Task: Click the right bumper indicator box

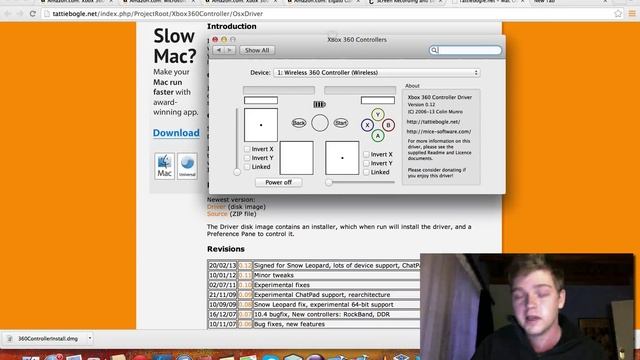Action: pyautogui.click(x=378, y=100)
